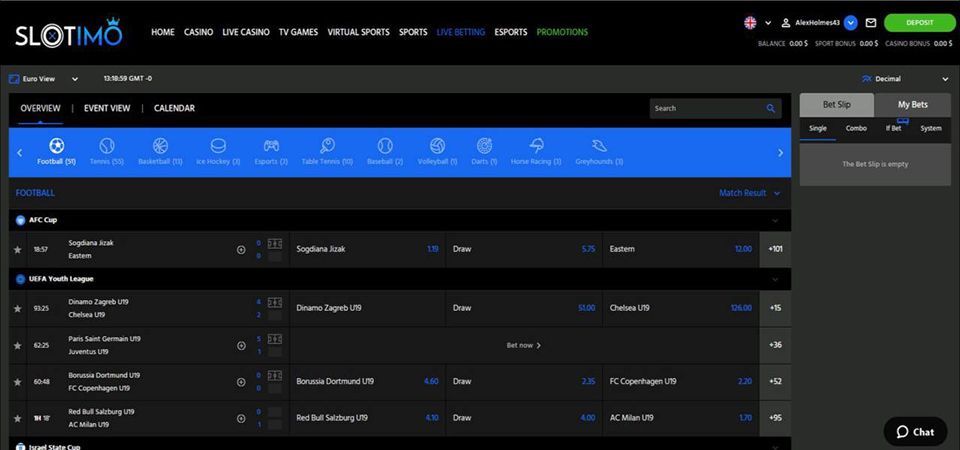Click the search magnifier icon

pos(771,108)
